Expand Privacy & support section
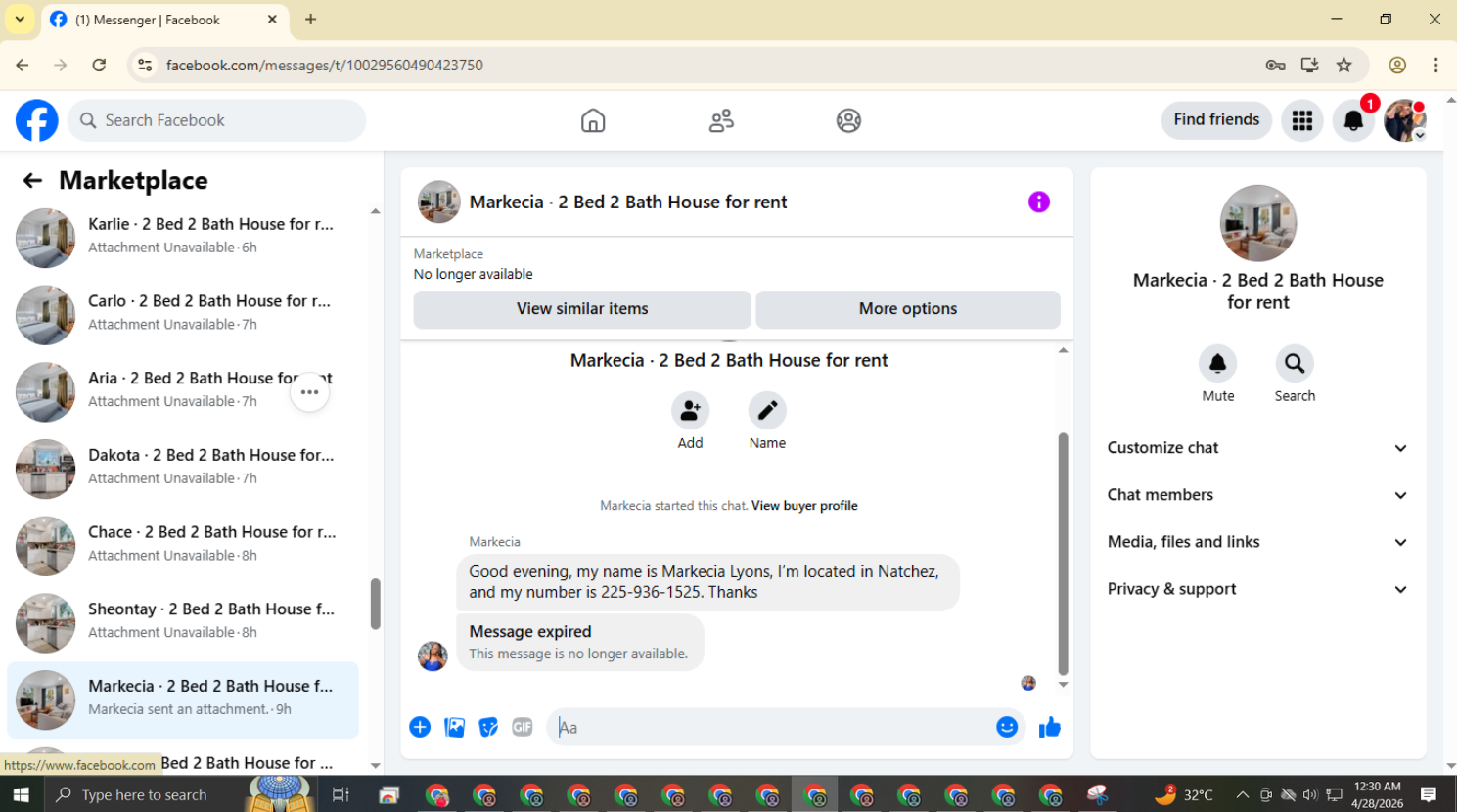 pyautogui.click(x=1257, y=589)
